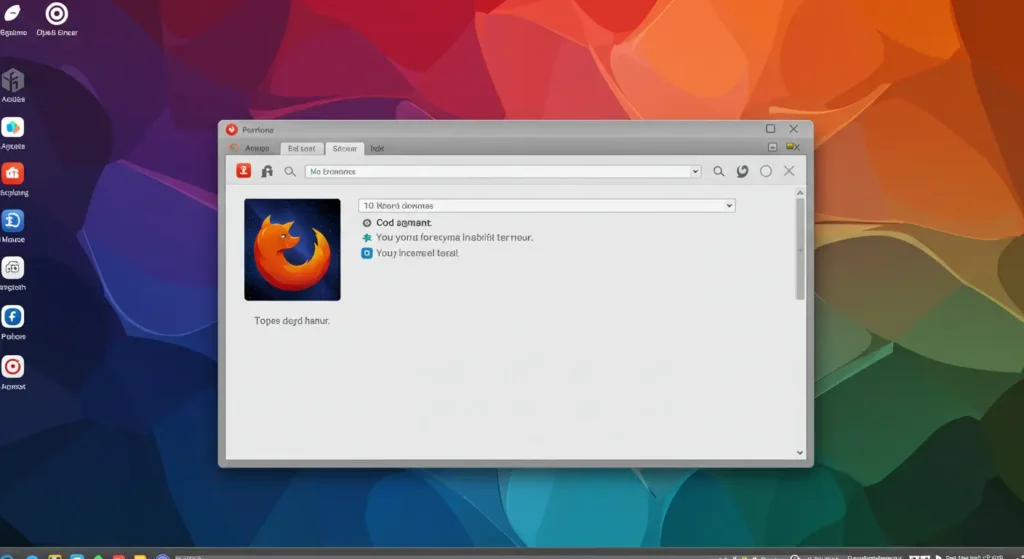
Task: Click the scrollbar up arrow
Action: coord(800,193)
